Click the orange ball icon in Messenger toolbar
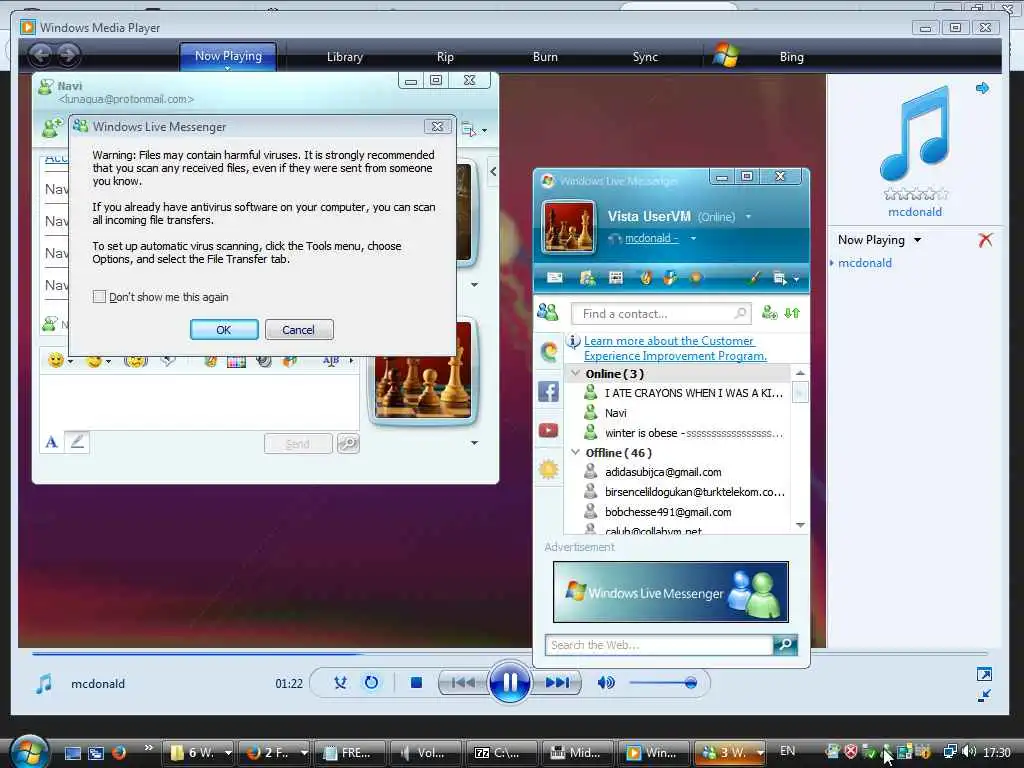Screen dimensions: 1024x768 tap(696, 278)
